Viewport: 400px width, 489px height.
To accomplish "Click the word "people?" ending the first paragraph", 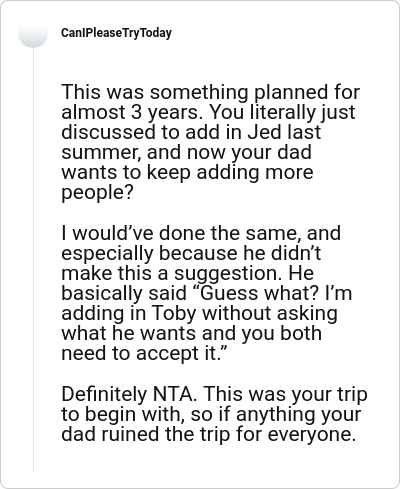I will coord(97,193).
